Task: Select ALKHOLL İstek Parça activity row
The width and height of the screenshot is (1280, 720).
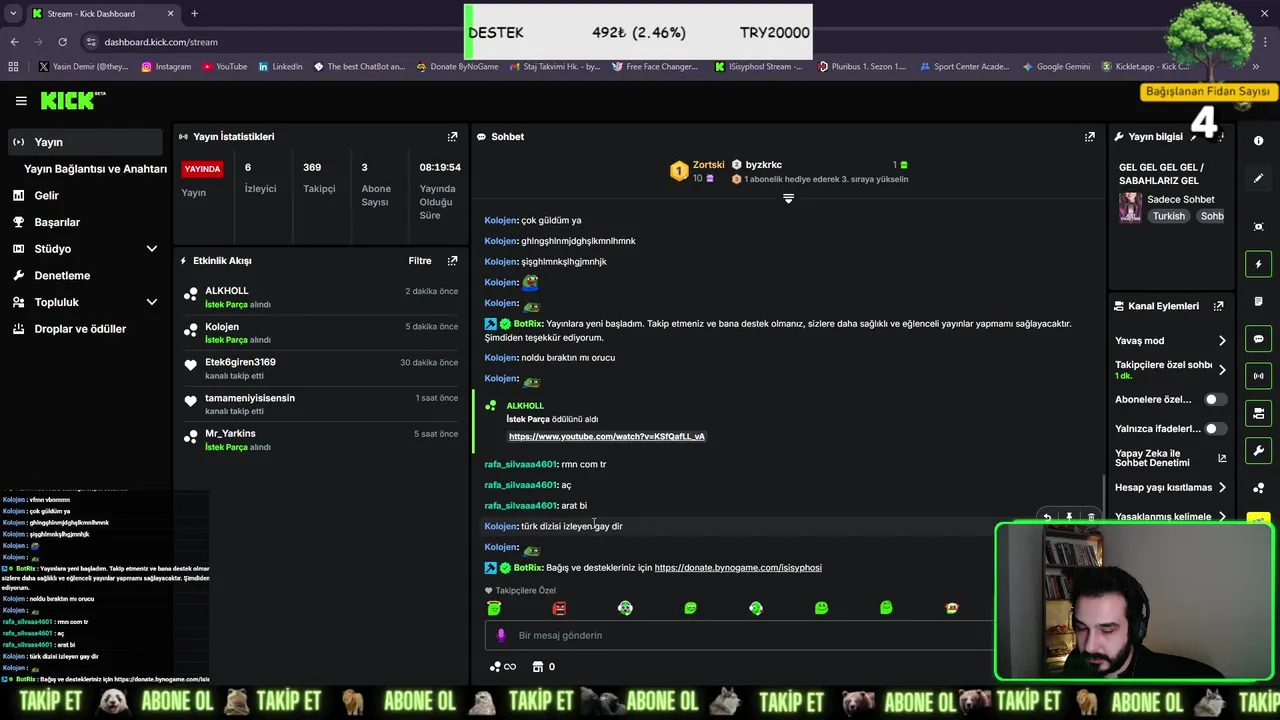Action: point(320,297)
